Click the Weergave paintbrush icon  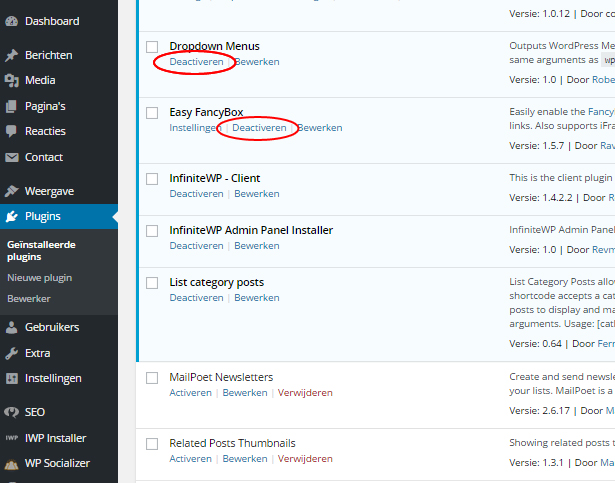[12, 191]
